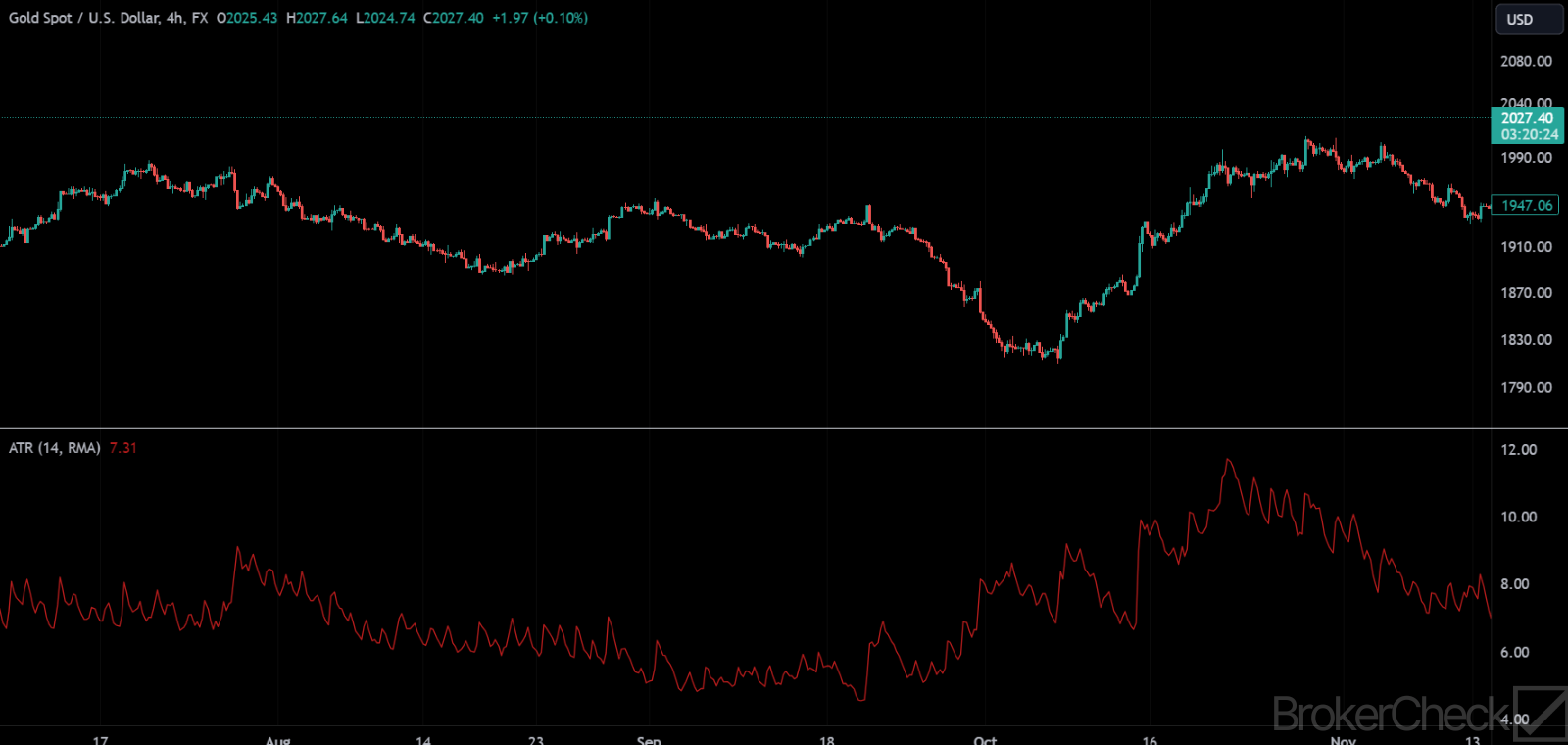
Task: Click the Oct date on the time axis
Action: (x=985, y=739)
